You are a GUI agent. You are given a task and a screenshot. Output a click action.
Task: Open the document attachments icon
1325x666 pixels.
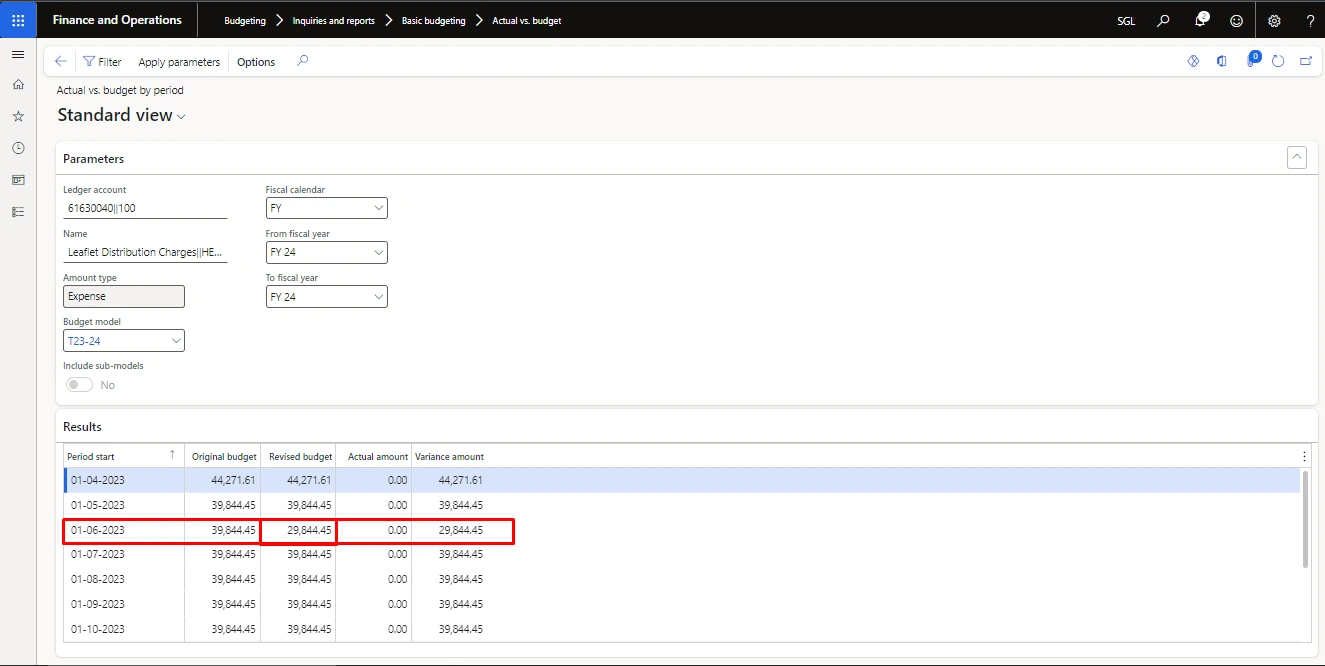pos(1250,61)
